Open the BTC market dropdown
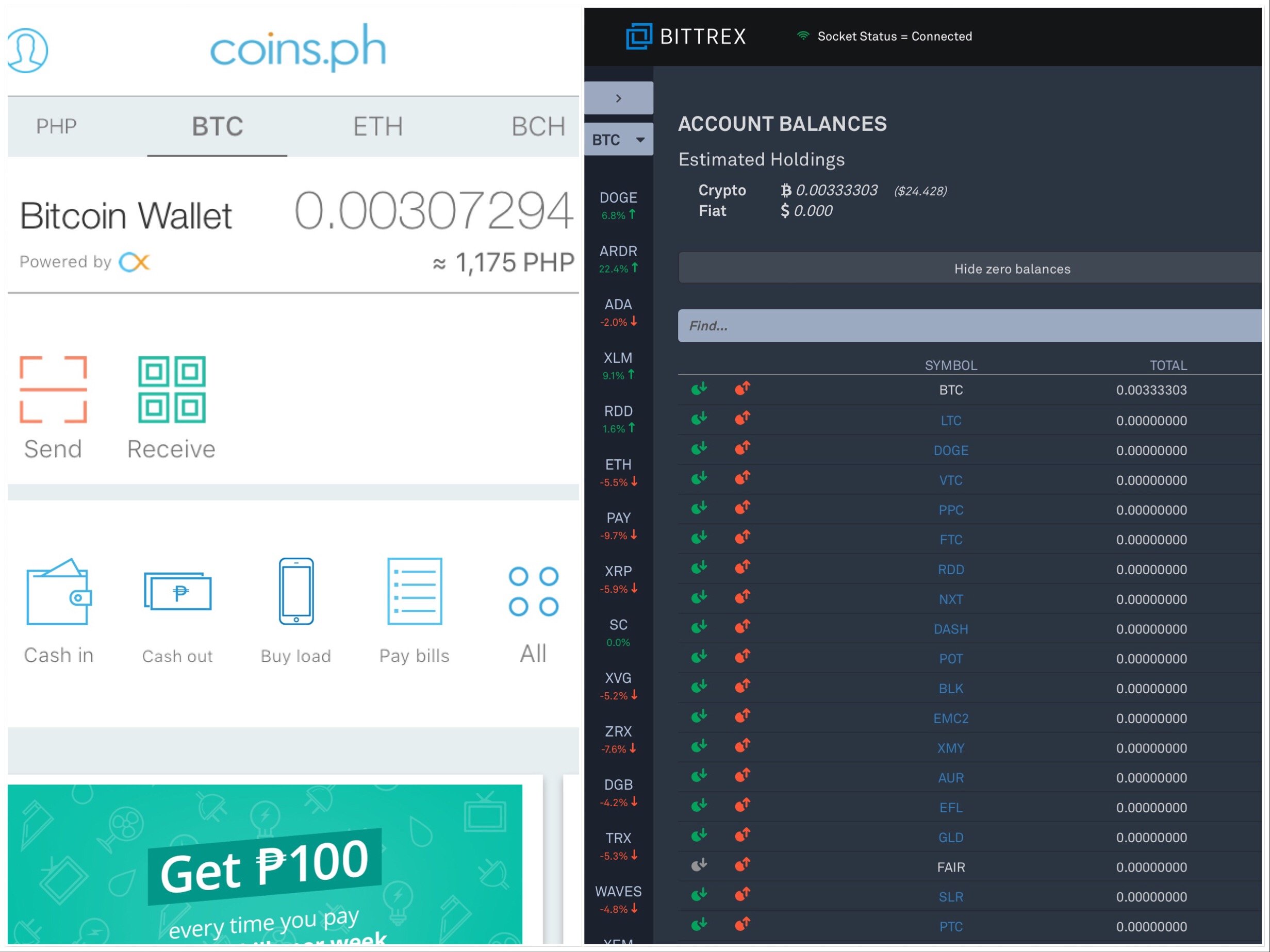 pyautogui.click(x=618, y=140)
